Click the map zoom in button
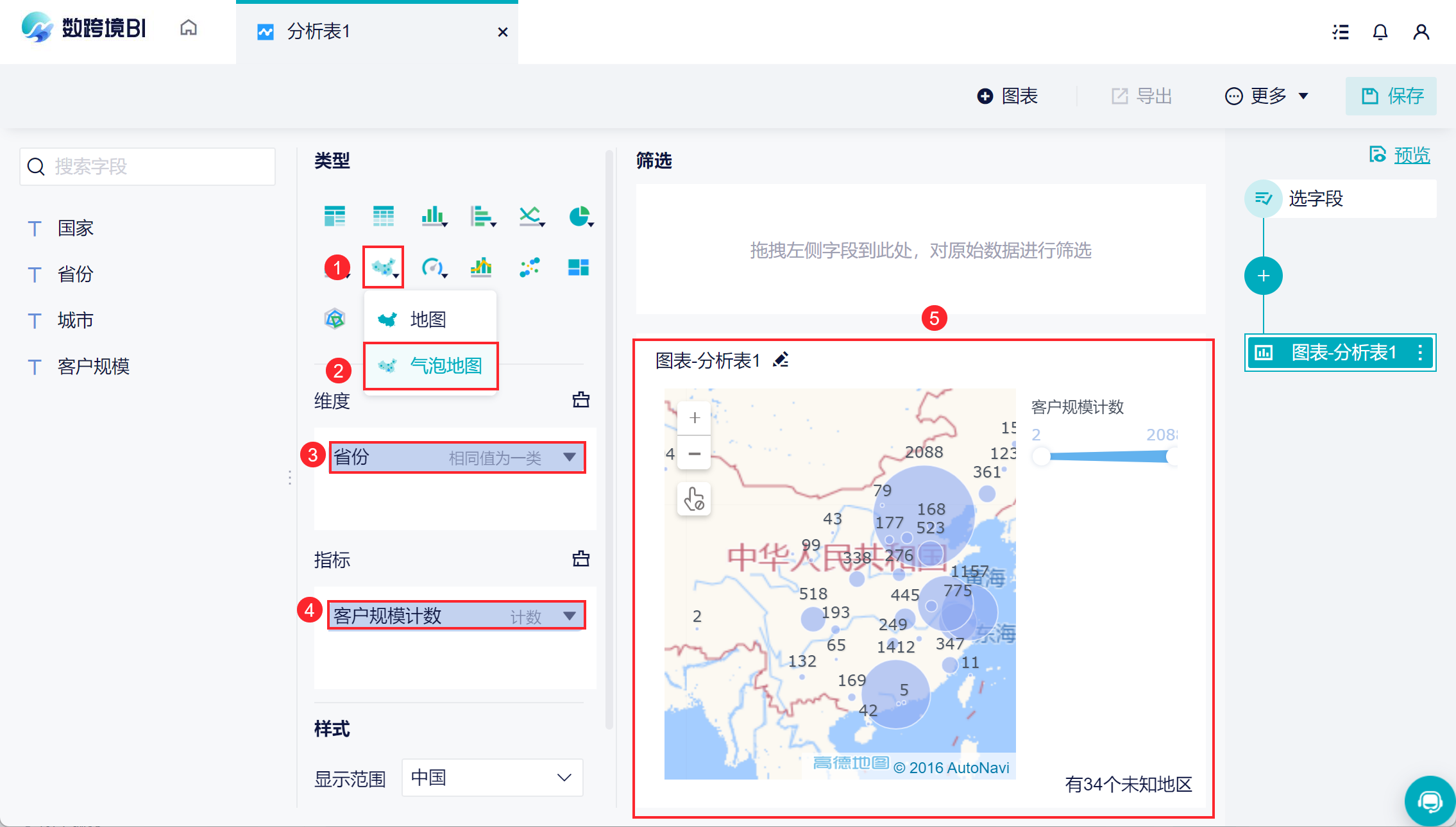 (694, 419)
